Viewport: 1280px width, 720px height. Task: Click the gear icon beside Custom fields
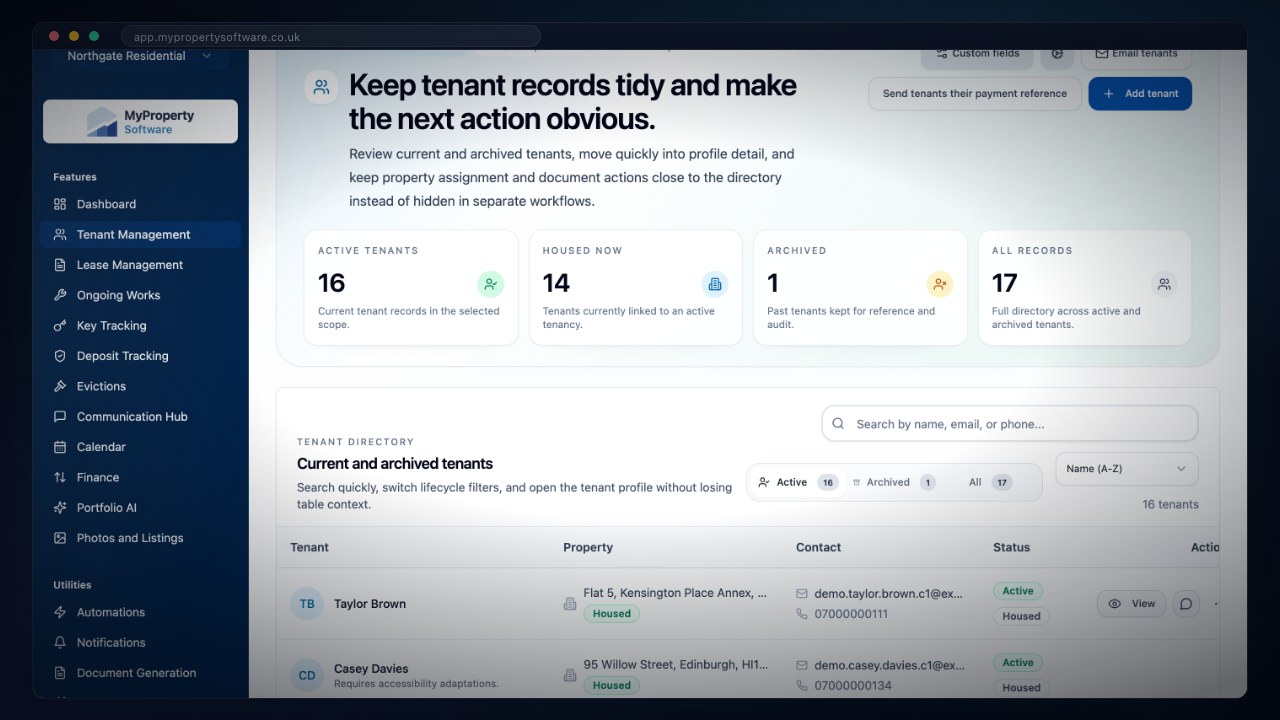(1057, 54)
